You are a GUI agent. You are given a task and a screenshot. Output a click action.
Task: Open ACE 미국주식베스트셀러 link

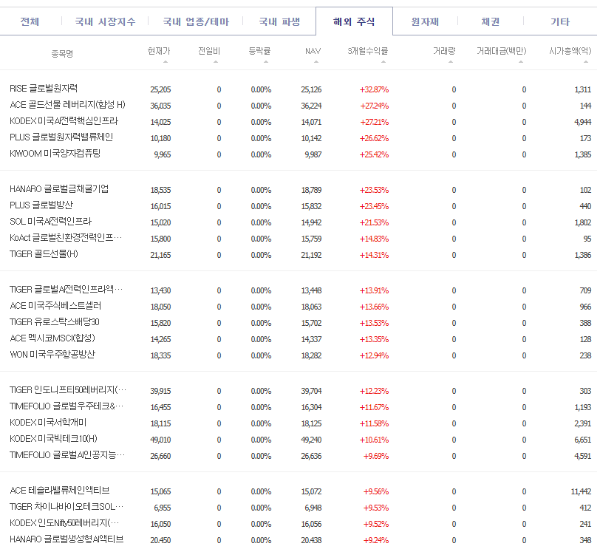click(x=55, y=306)
